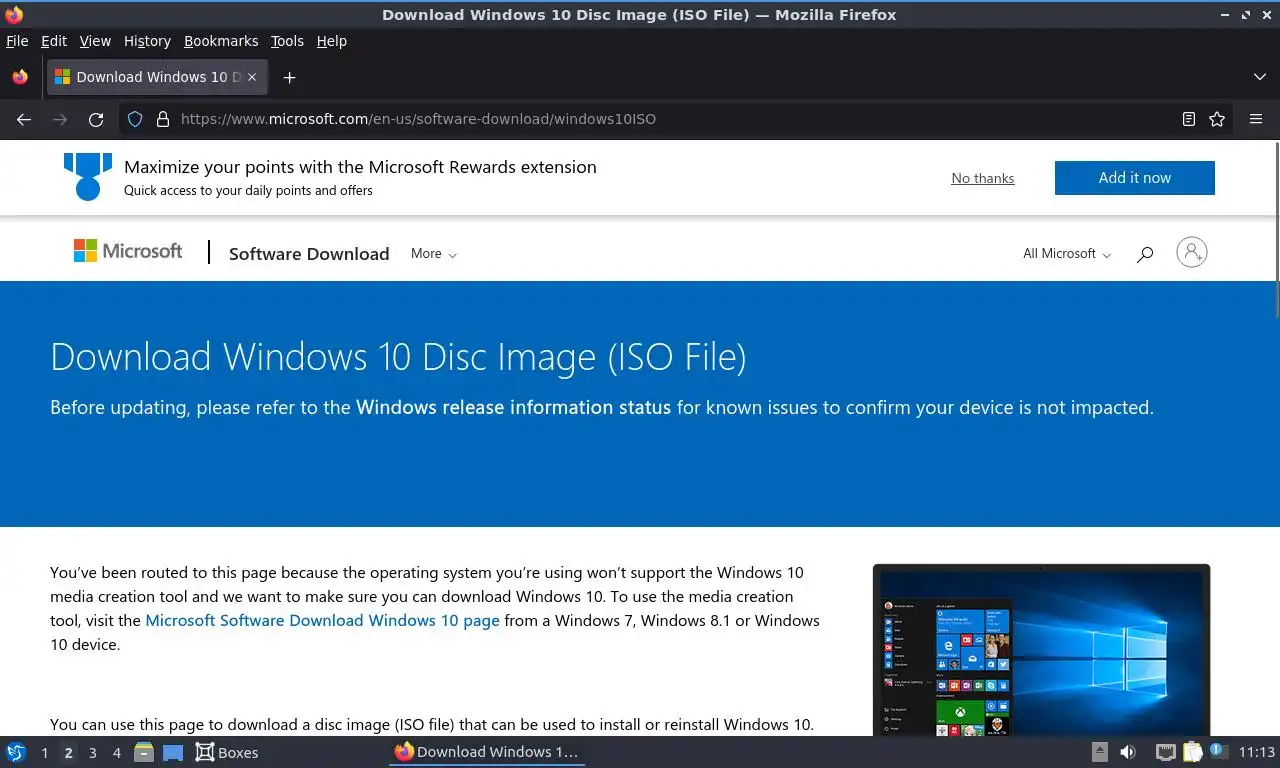The image size is (1280, 768).
Task: Minimize the Firefox window
Action: tap(1226, 14)
